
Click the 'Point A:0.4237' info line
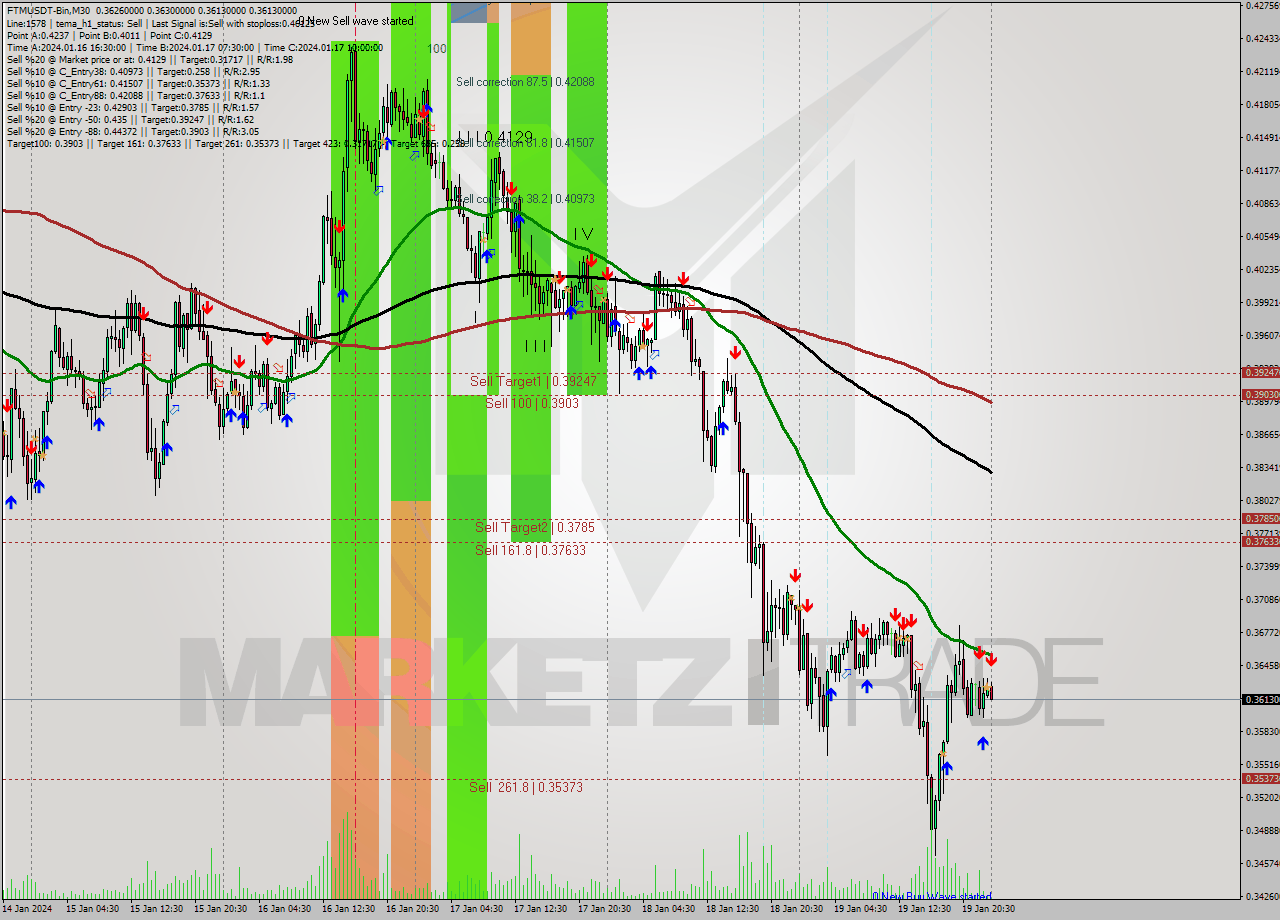[x=37, y=35]
